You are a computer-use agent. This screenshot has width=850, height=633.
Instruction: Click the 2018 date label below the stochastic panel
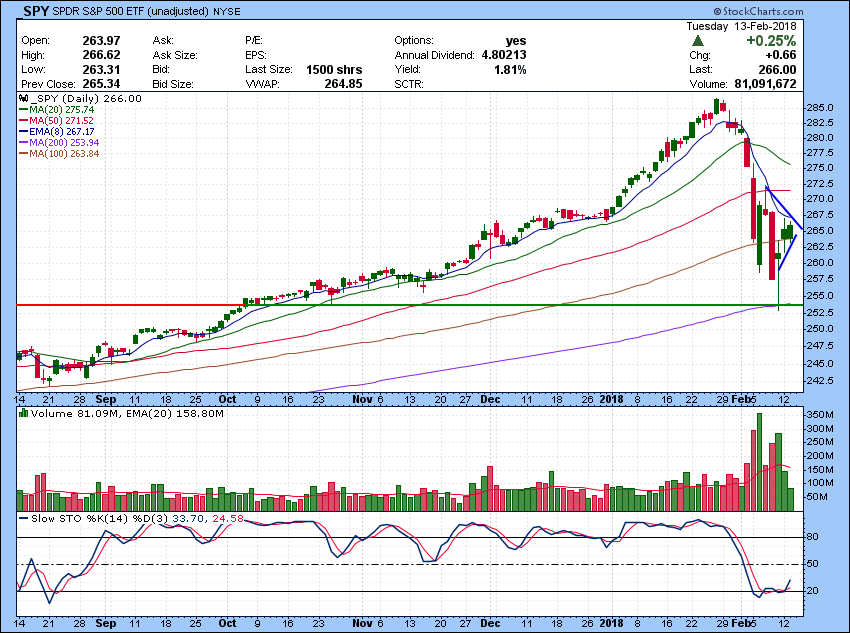[611, 623]
